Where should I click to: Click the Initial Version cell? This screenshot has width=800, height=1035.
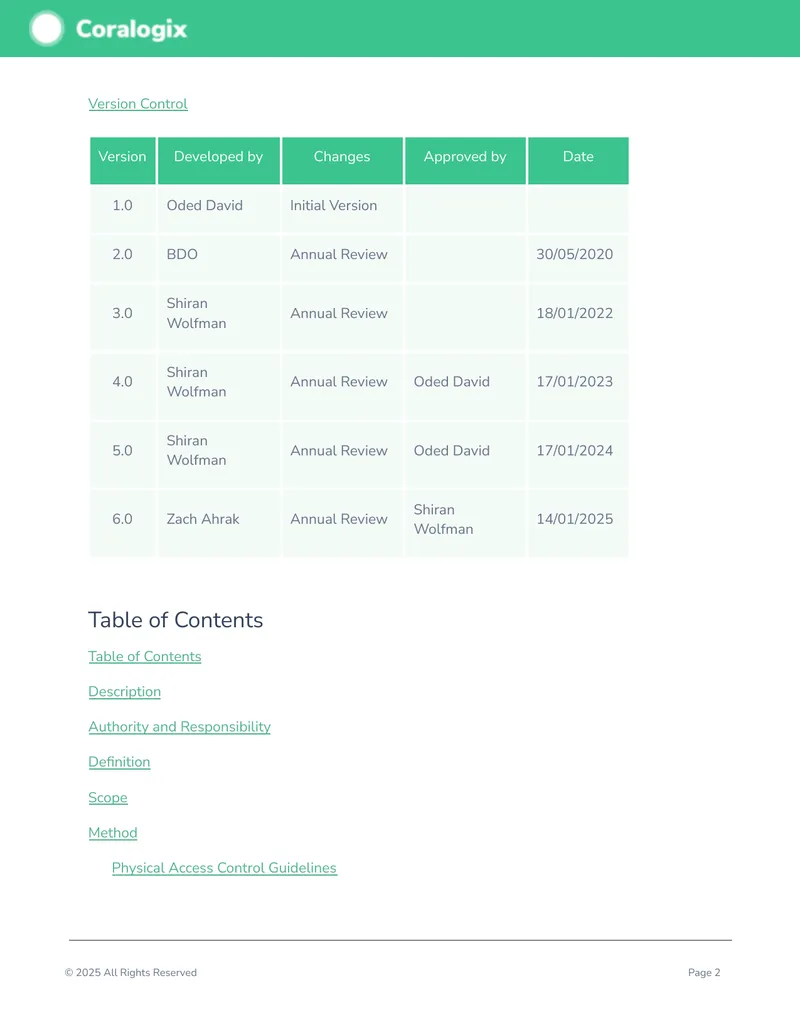[x=342, y=205]
